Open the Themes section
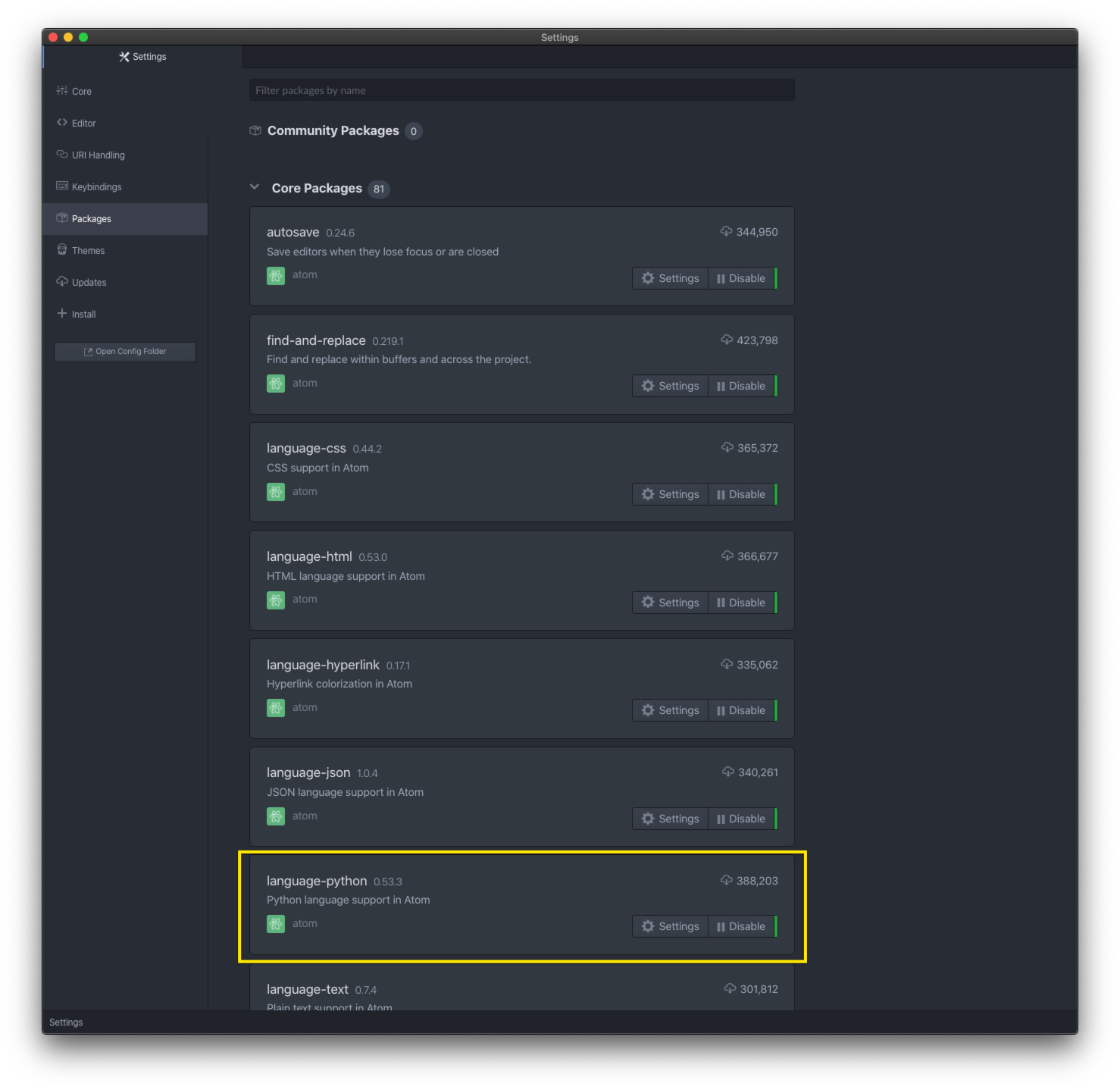 [125, 250]
